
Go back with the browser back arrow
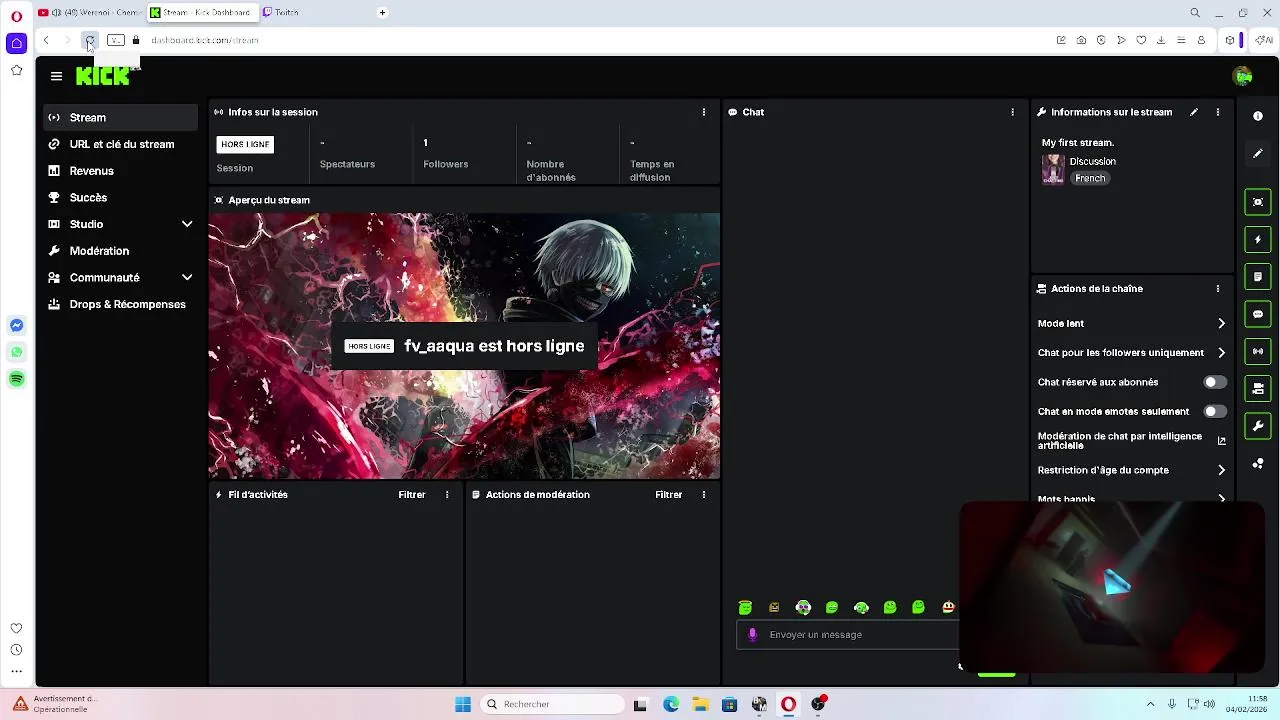point(46,40)
